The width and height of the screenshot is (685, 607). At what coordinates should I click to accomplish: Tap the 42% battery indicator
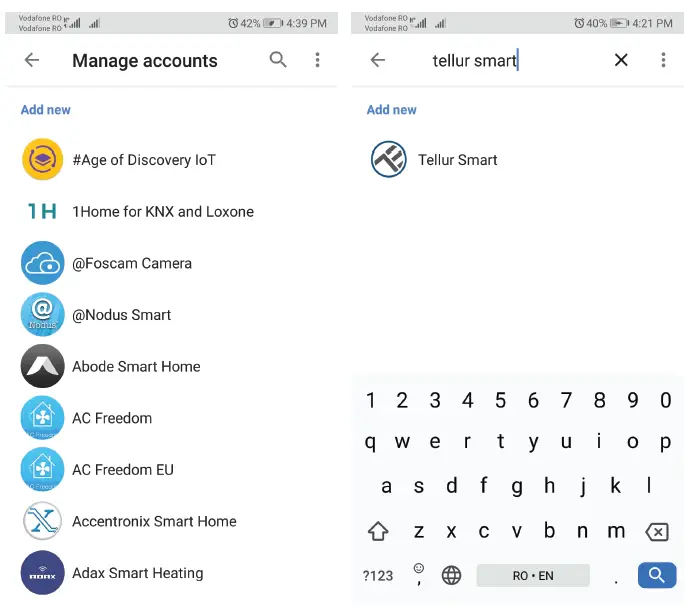pyautogui.click(x=261, y=23)
